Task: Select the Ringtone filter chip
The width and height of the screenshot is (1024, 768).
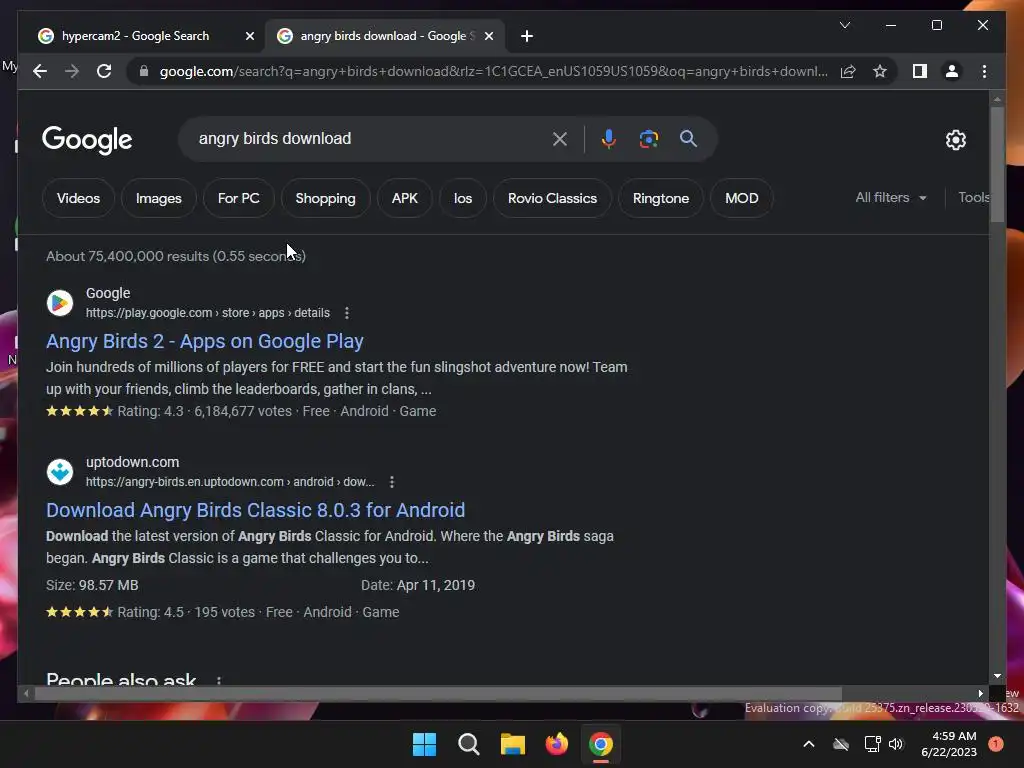Action: 661,198
